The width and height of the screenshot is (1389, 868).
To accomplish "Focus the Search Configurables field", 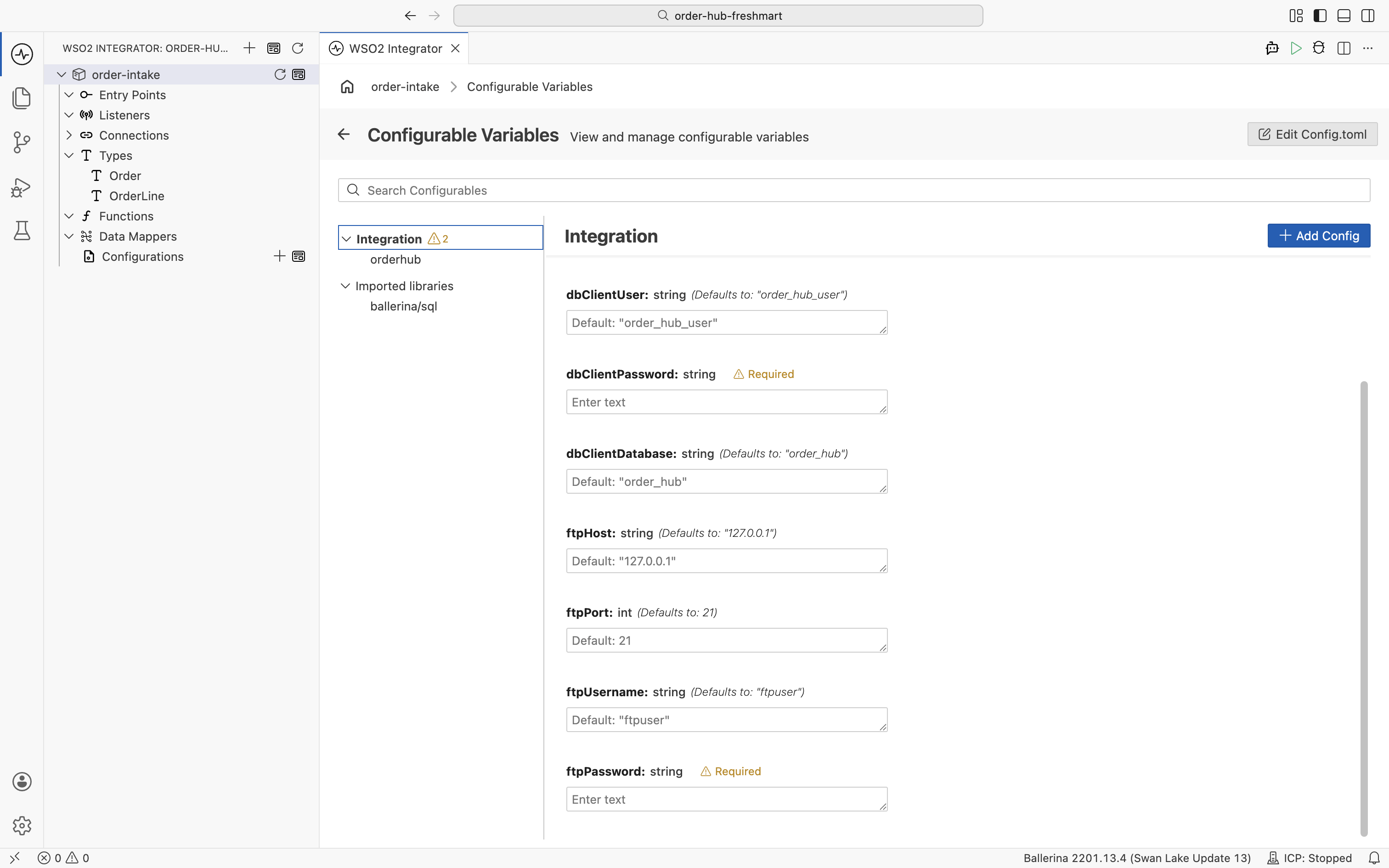I will tap(854, 190).
